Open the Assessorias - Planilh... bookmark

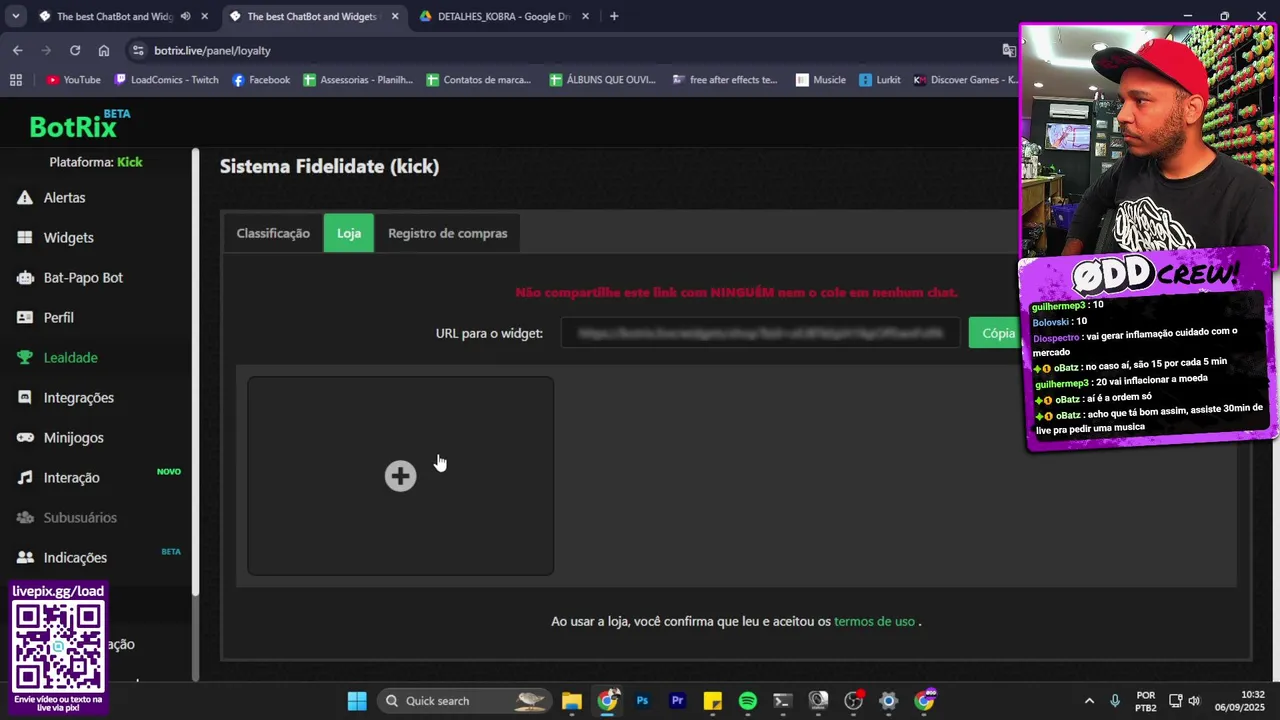[358, 80]
